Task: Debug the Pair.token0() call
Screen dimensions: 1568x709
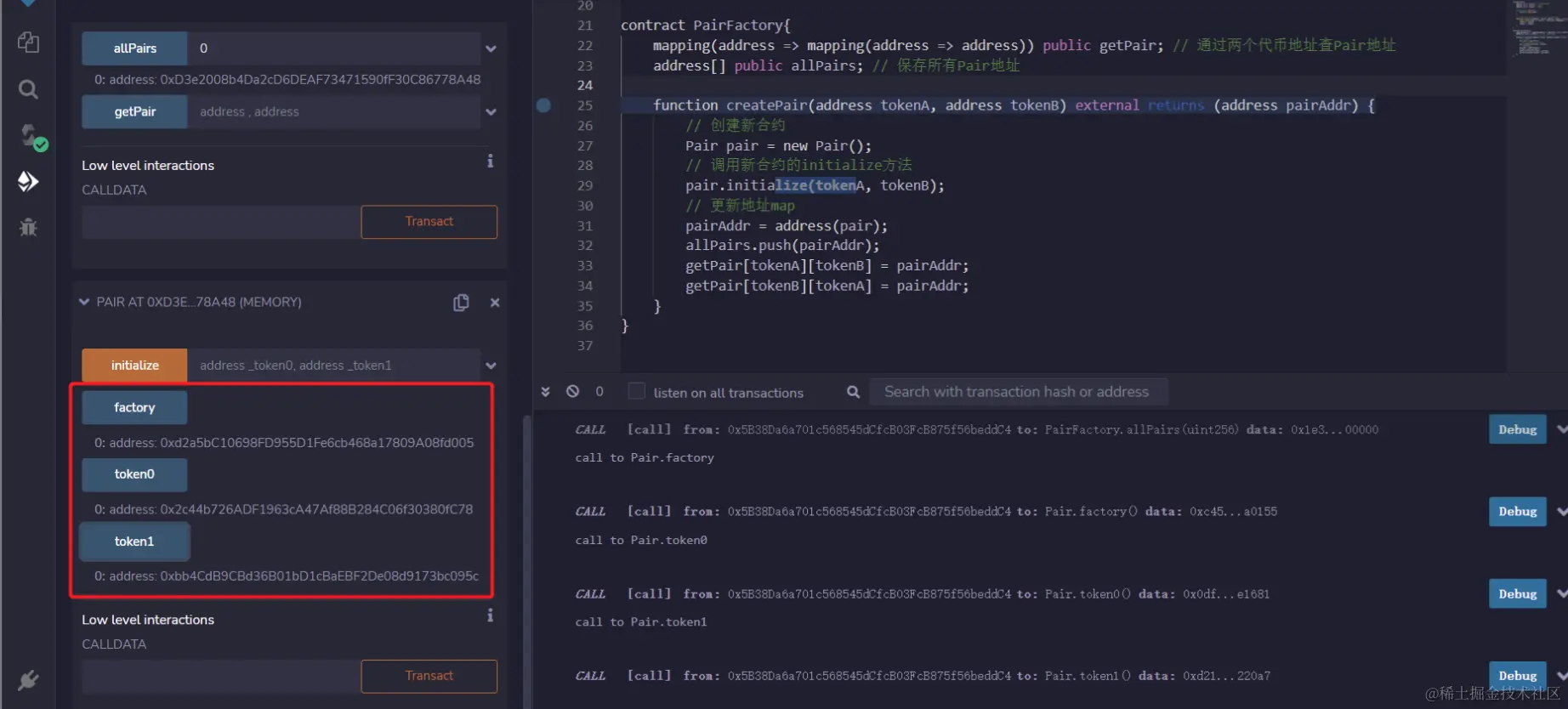Action: 1518,593
